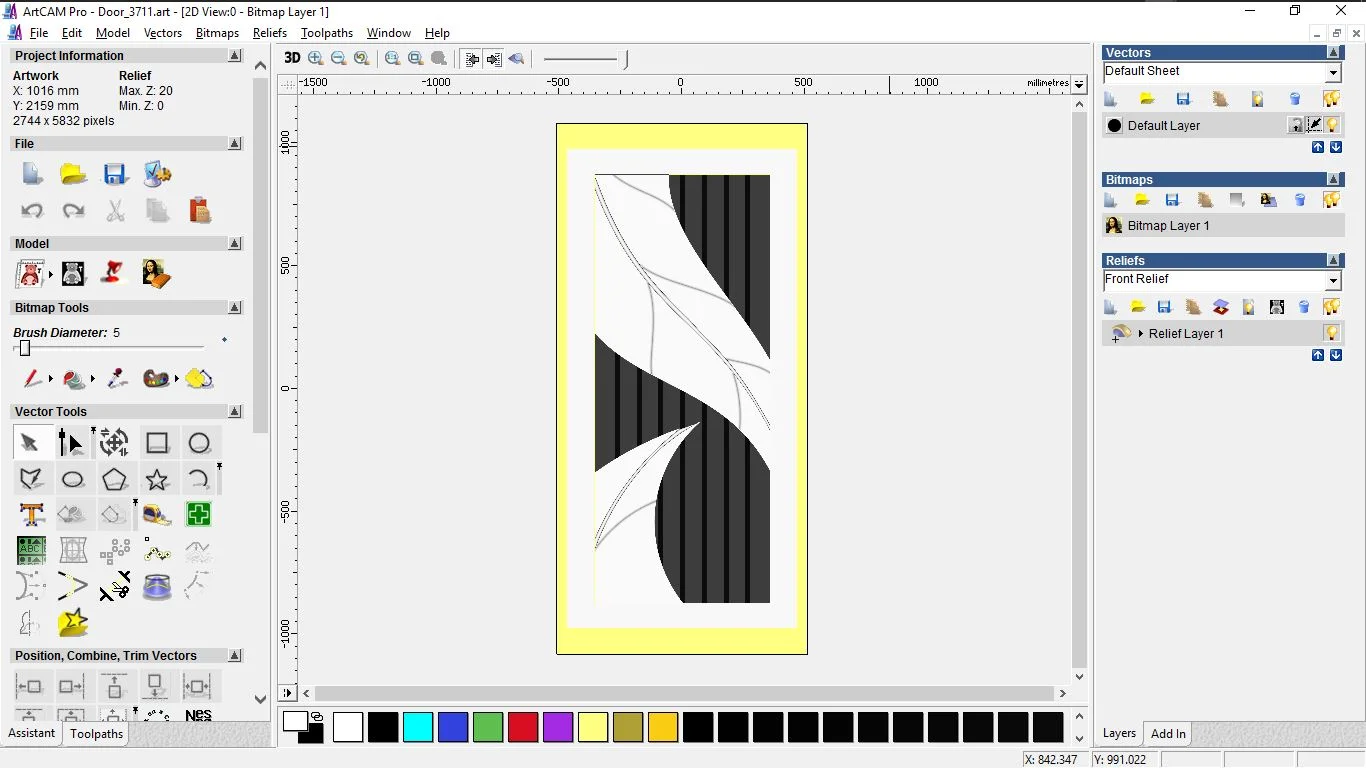Open the Front Relief dropdown
Image resolution: width=1366 pixels, height=768 pixels.
(x=1332, y=281)
